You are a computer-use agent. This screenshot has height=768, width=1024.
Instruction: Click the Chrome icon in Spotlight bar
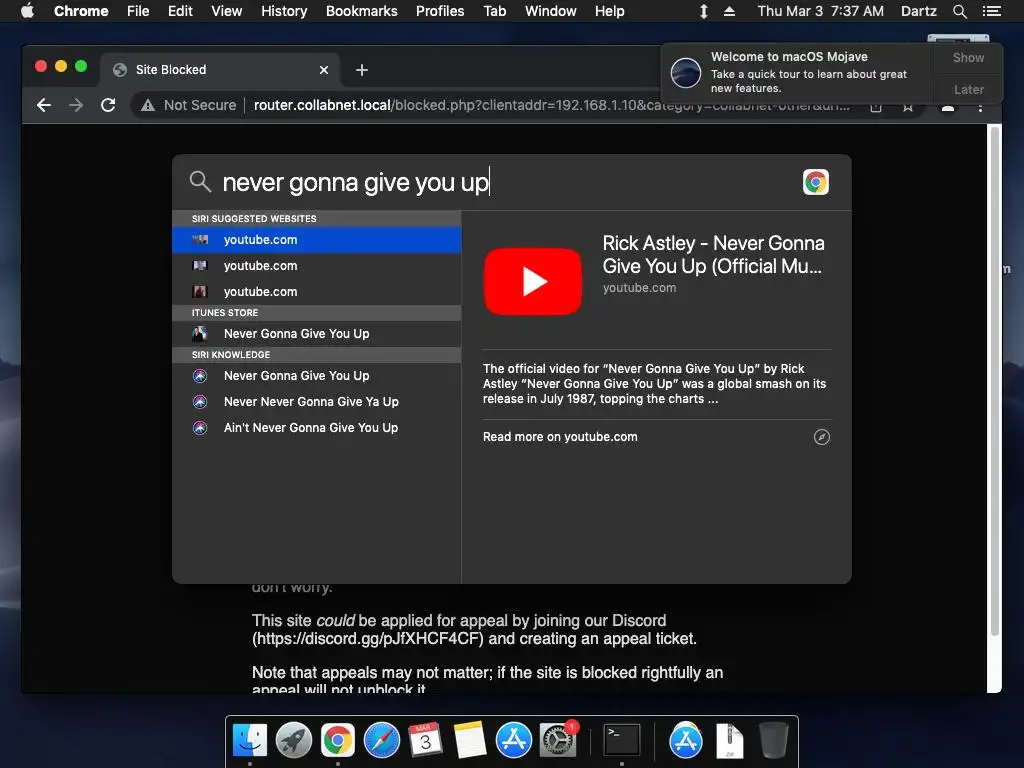click(x=816, y=182)
